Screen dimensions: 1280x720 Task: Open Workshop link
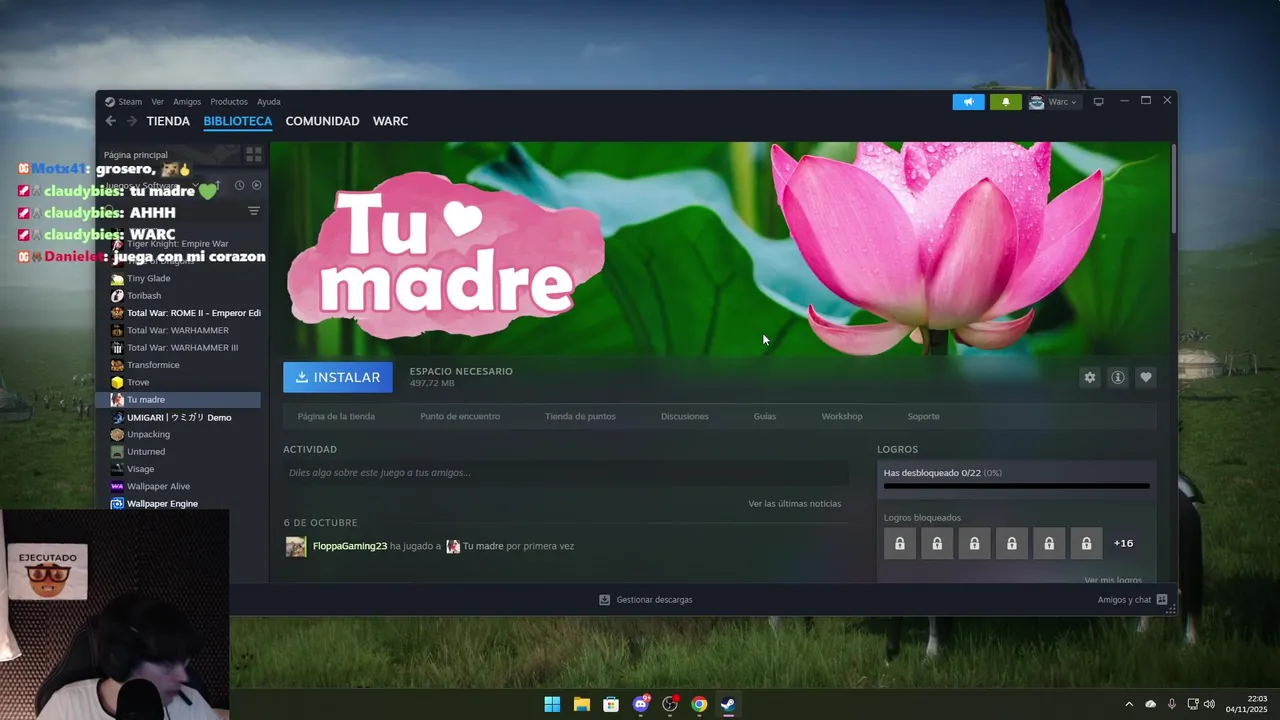842,416
